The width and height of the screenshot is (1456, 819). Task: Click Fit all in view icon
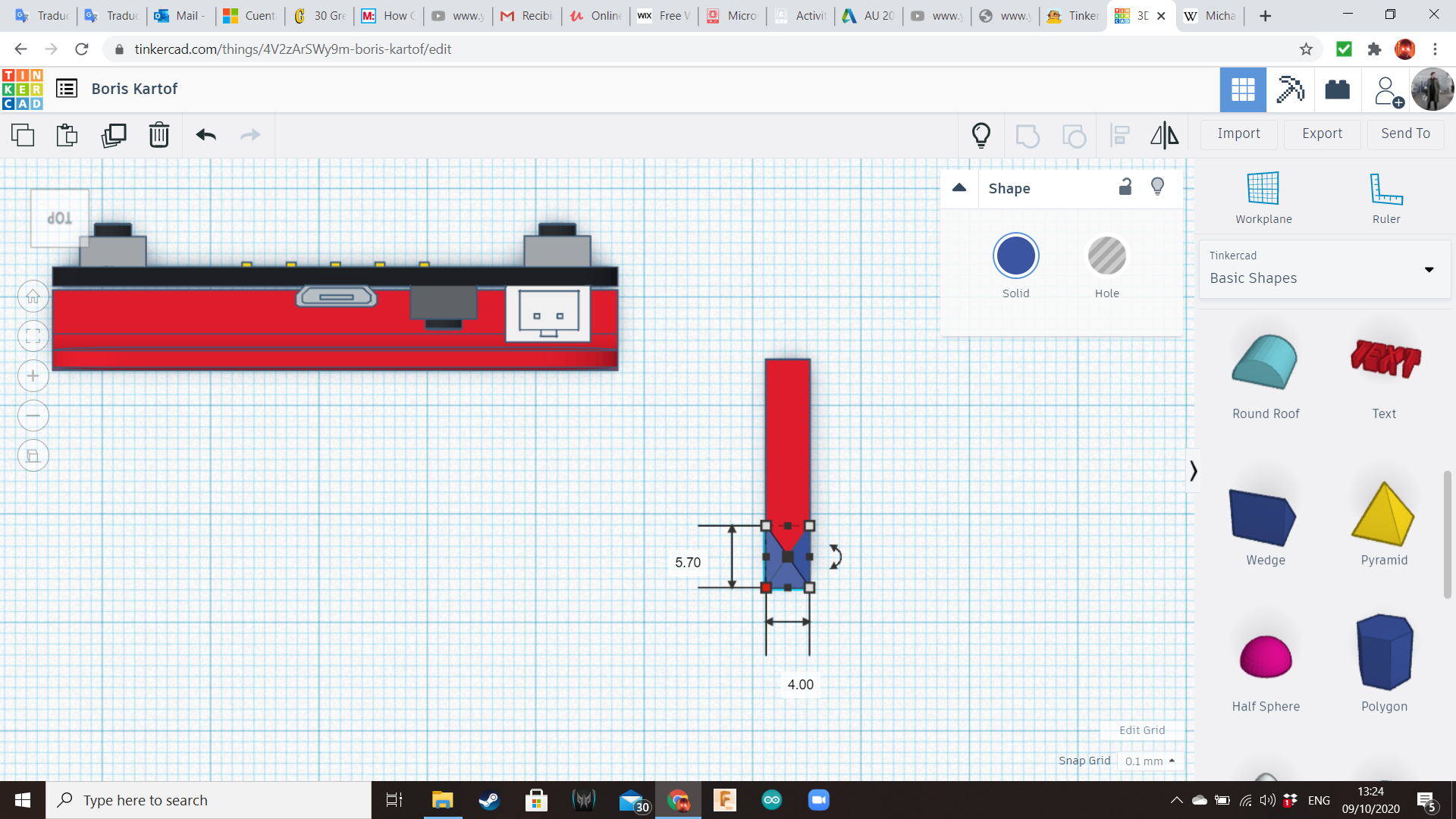pos(33,336)
